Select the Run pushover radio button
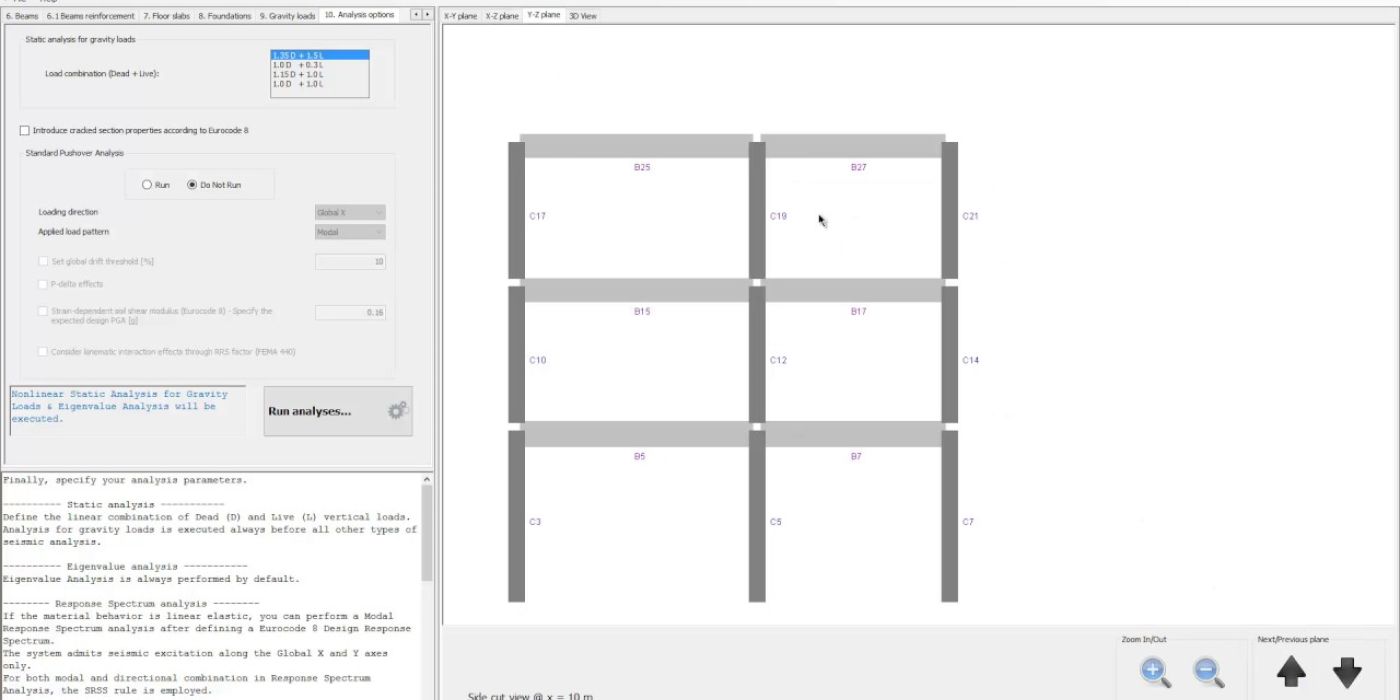Screen dimensions: 1400x700 click(147, 185)
